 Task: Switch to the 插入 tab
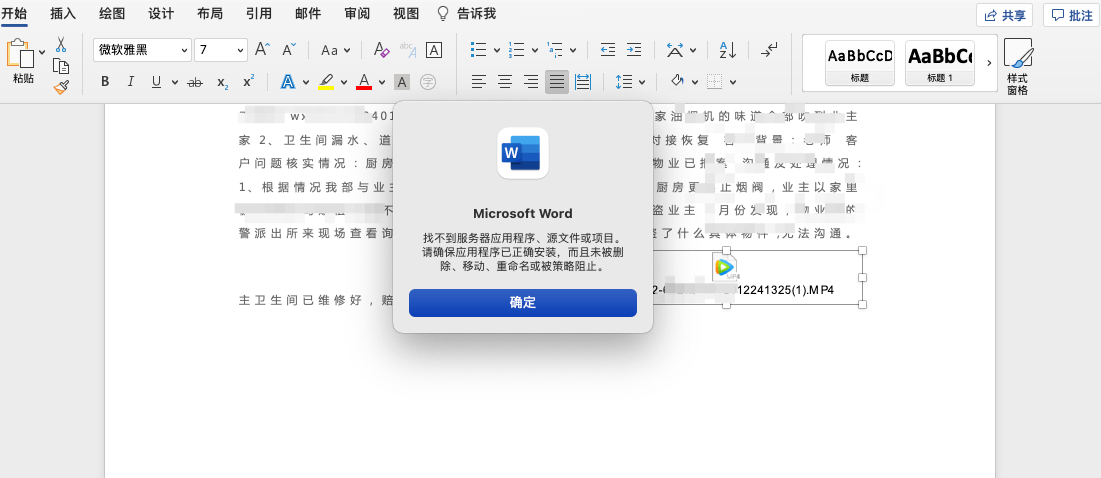point(63,13)
